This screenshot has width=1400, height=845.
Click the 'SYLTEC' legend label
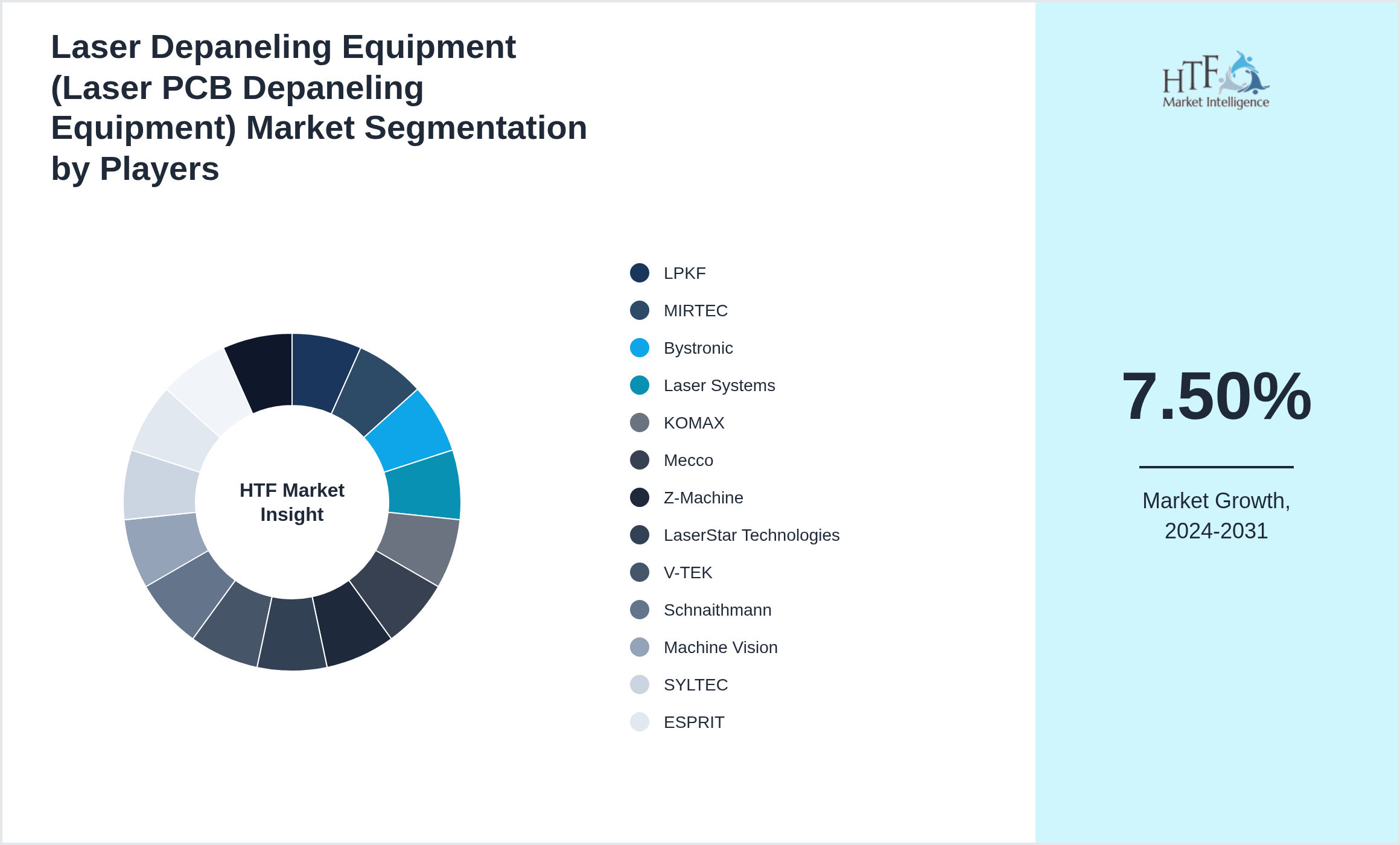pos(696,685)
